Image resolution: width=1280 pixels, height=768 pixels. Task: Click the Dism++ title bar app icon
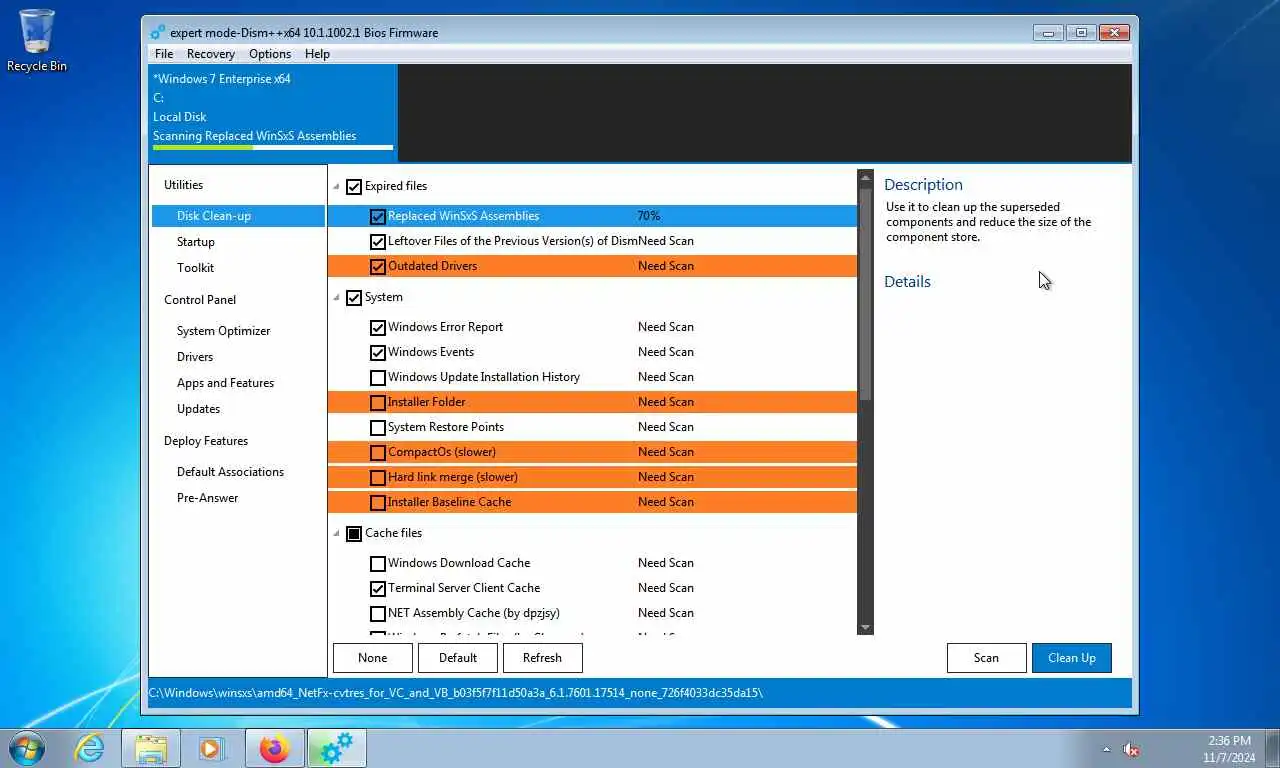pos(158,33)
